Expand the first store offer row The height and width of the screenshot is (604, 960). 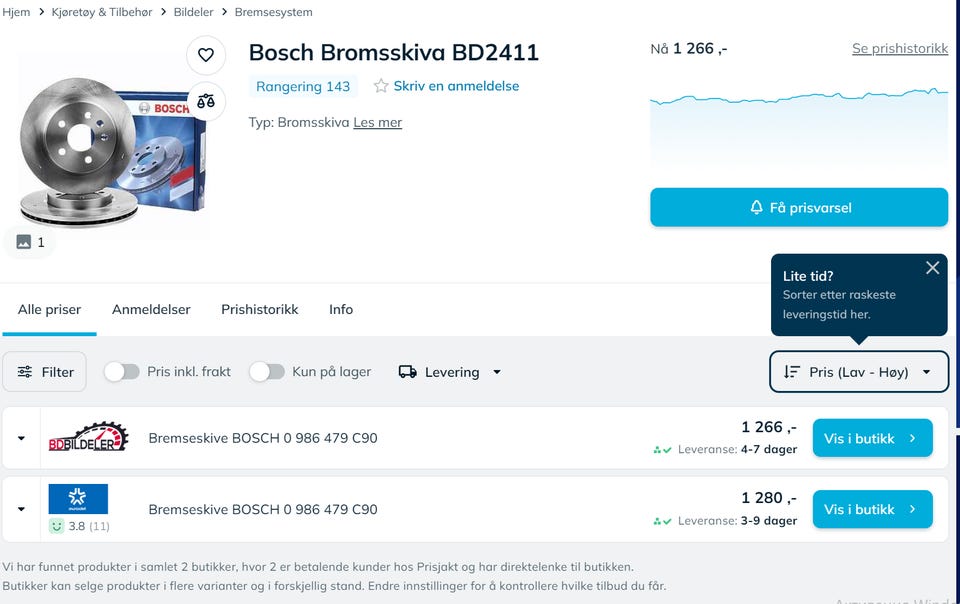point(21,439)
